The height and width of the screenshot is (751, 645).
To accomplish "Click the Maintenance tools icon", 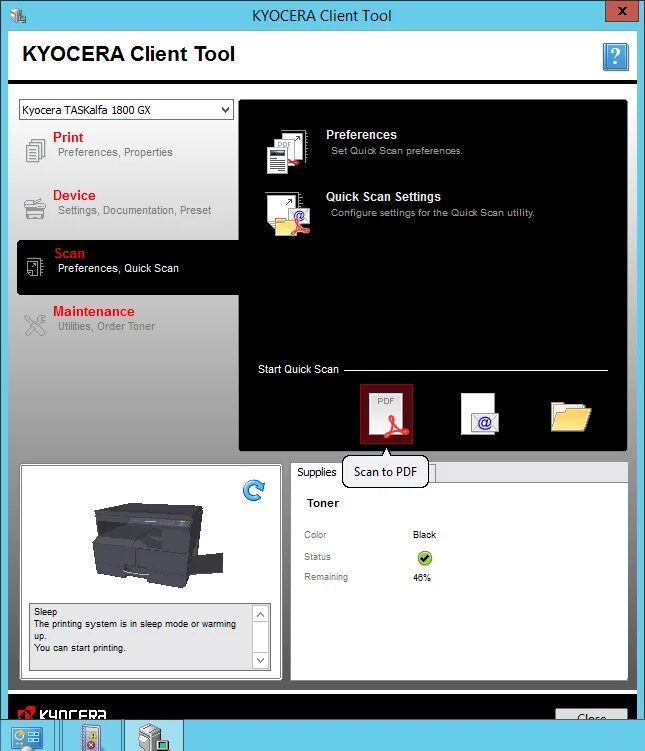I will tap(35, 325).
